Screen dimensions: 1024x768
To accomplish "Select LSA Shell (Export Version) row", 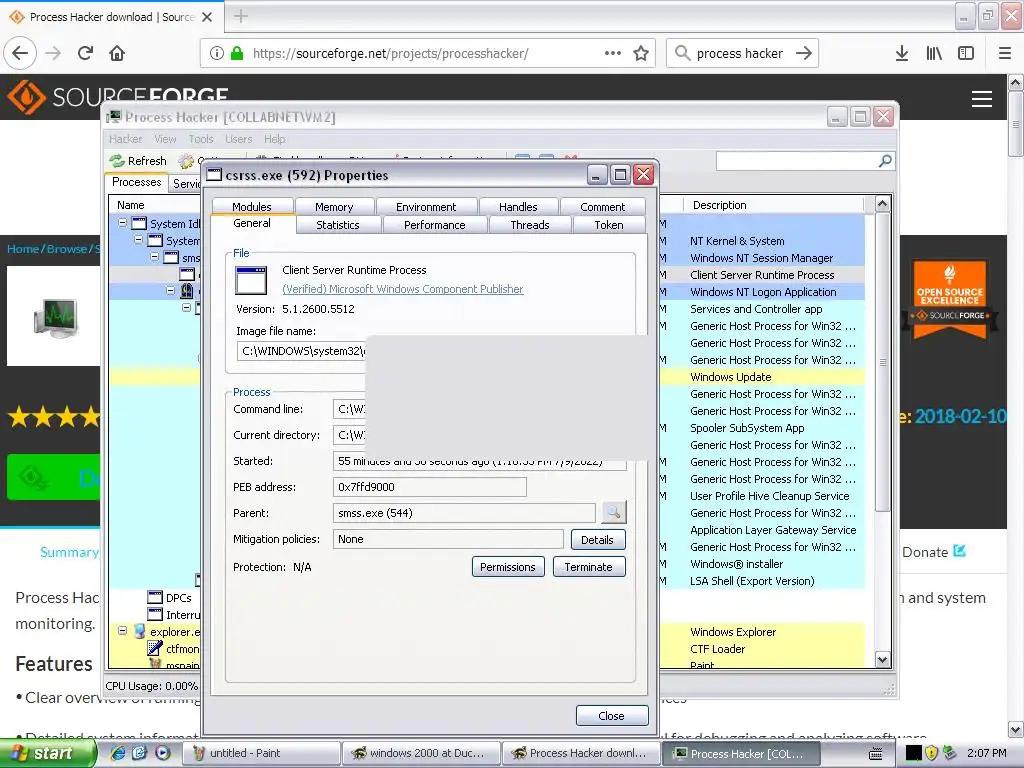I will pyautogui.click(x=752, y=581).
